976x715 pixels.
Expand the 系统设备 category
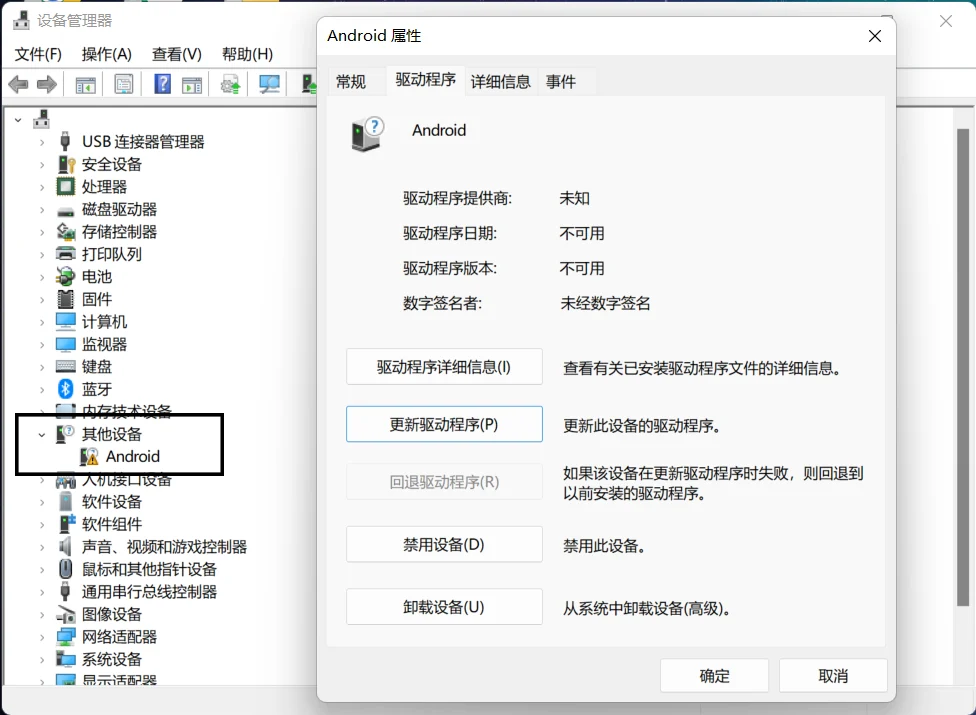point(42,660)
